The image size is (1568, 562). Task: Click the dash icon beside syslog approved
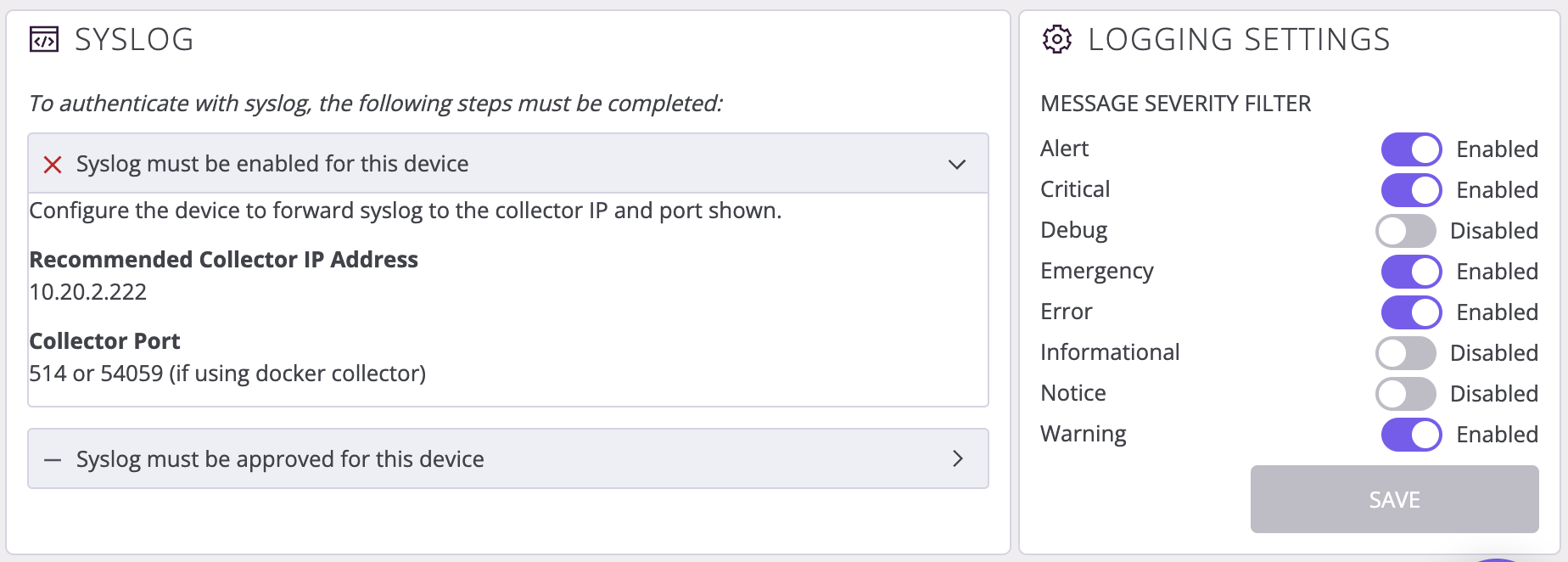tap(53, 460)
